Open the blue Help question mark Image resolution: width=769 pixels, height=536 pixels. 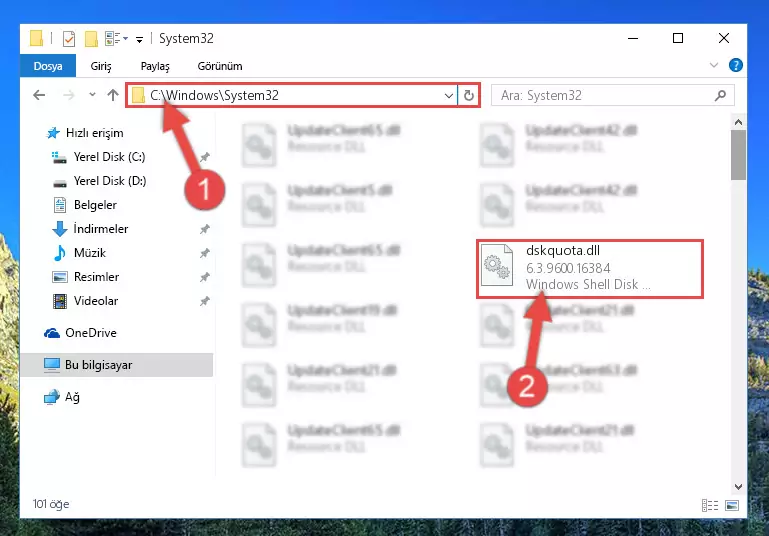click(x=735, y=65)
